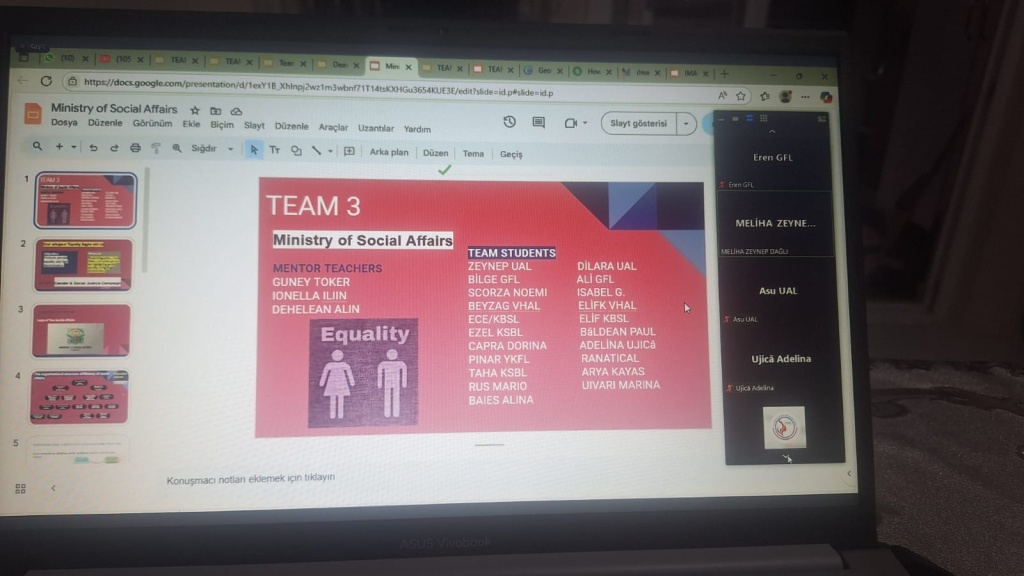This screenshot has height=576, width=1024.
Task: Open the Dosya menu
Action: [x=64, y=123]
